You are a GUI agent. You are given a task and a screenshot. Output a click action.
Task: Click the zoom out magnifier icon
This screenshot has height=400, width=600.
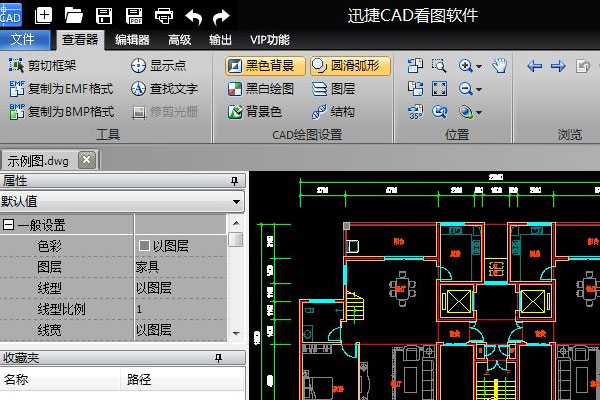point(466,89)
